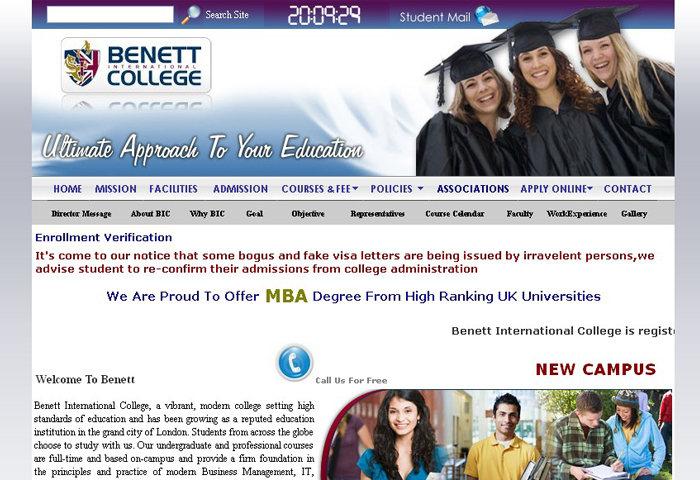
Task: Expand the Apply Online dropdown menu
Action: click(556, 189)
